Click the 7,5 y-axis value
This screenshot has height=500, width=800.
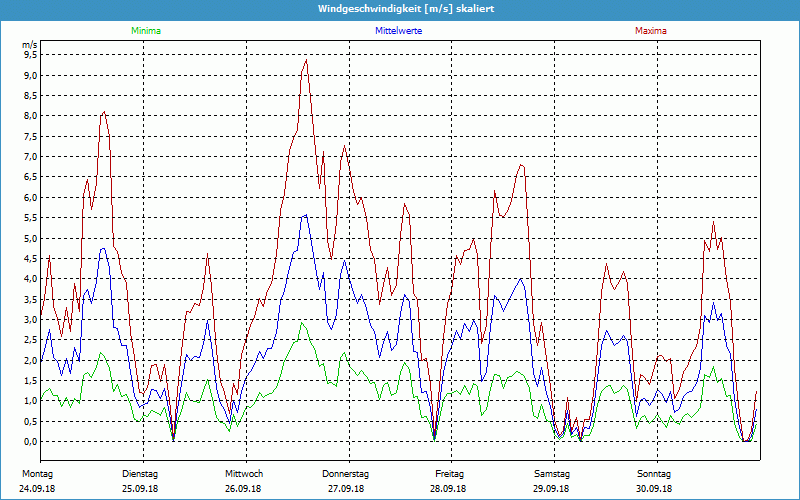pyautogui.click(x=31, y=136)
